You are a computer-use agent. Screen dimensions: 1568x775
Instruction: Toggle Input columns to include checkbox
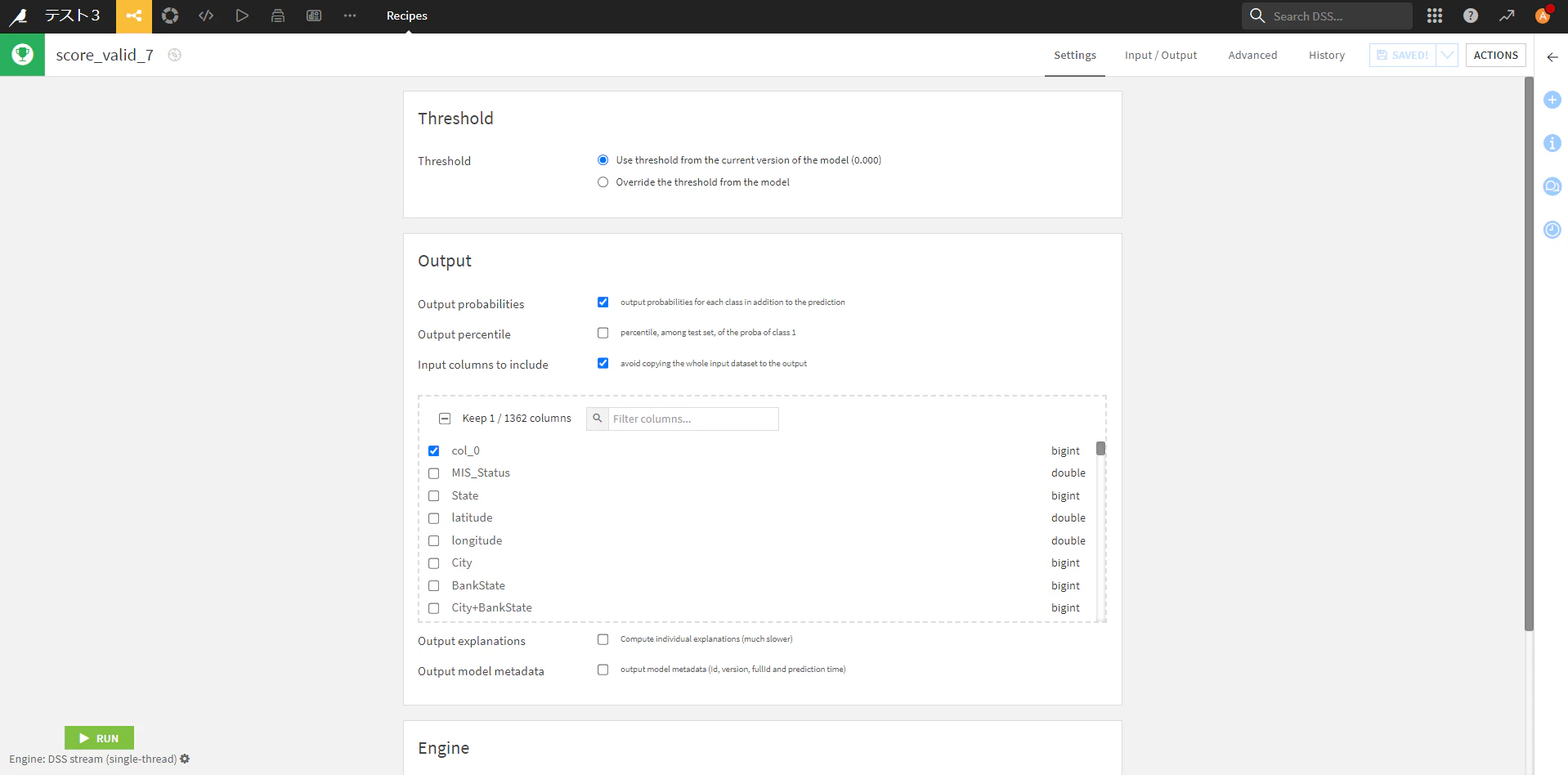pos(603,363)
